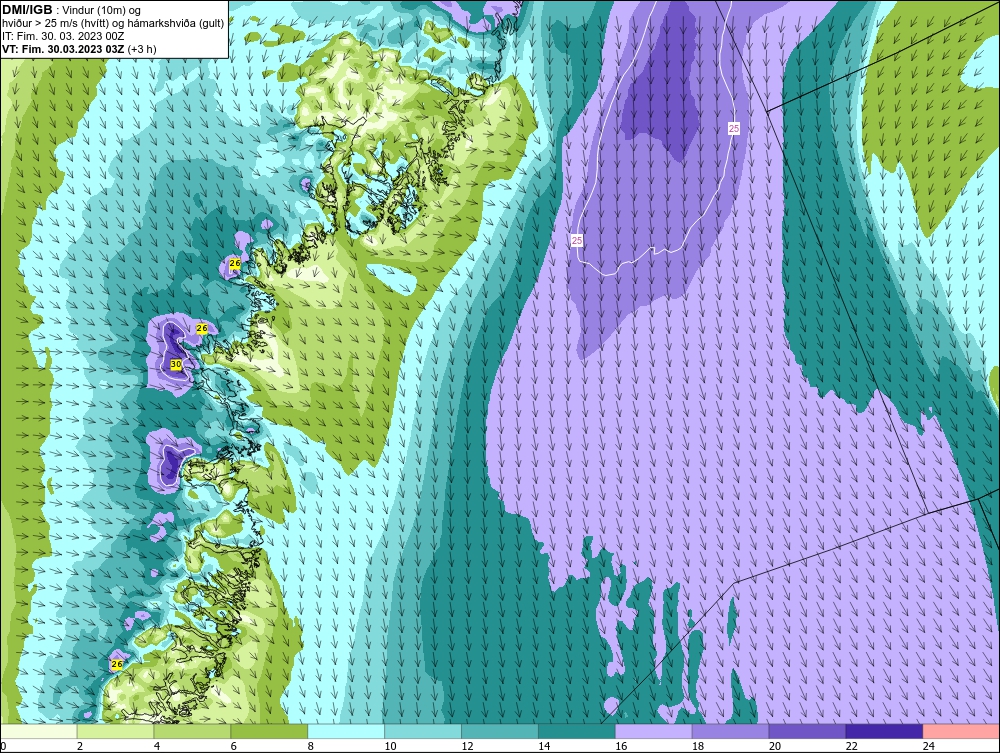1000x753 pixels.
Task: Click the legend scale value 2
Action: tap(80, 746)
